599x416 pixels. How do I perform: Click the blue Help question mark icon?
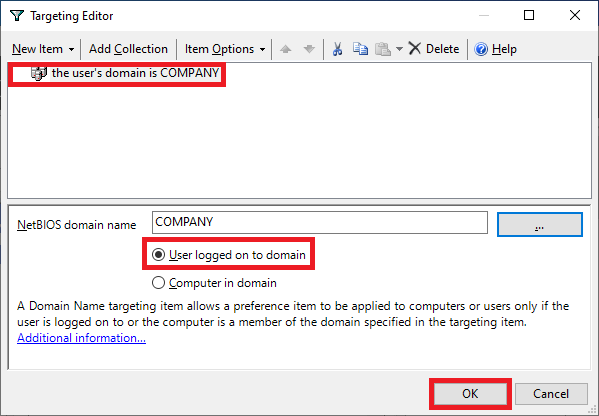[481, 49]
